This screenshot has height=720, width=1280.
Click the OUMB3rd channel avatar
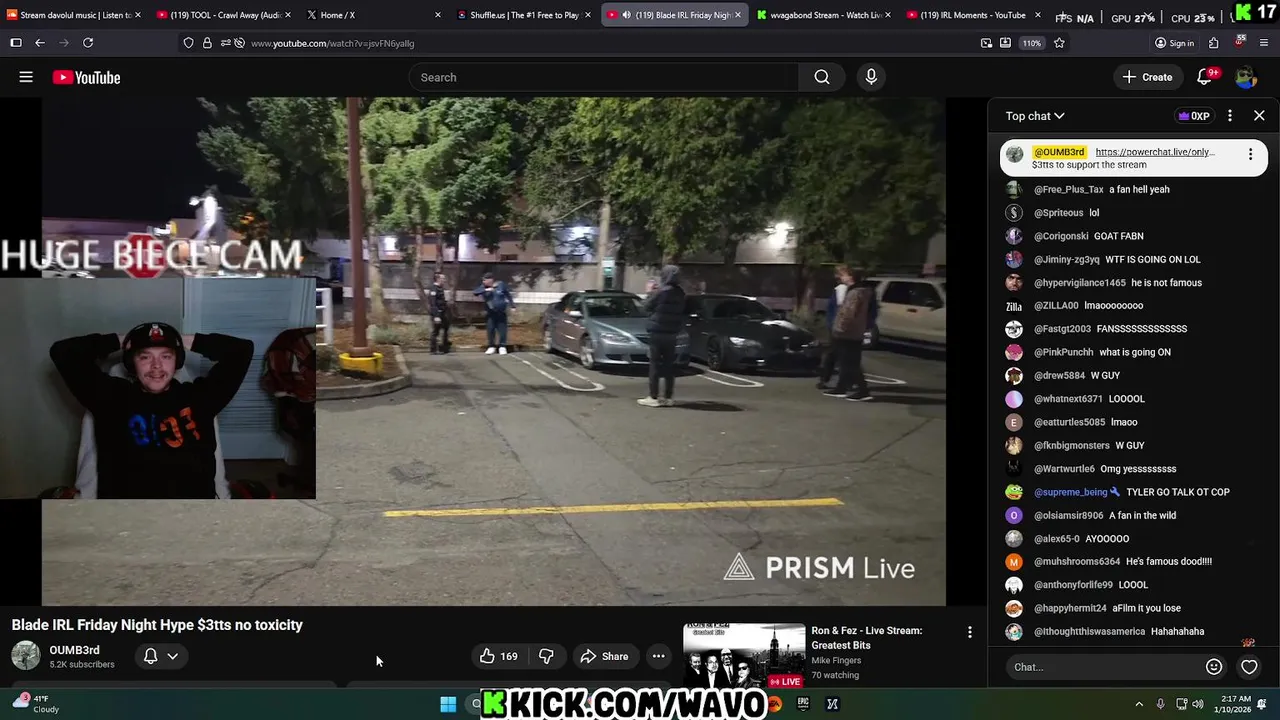(x=25, y=656)
